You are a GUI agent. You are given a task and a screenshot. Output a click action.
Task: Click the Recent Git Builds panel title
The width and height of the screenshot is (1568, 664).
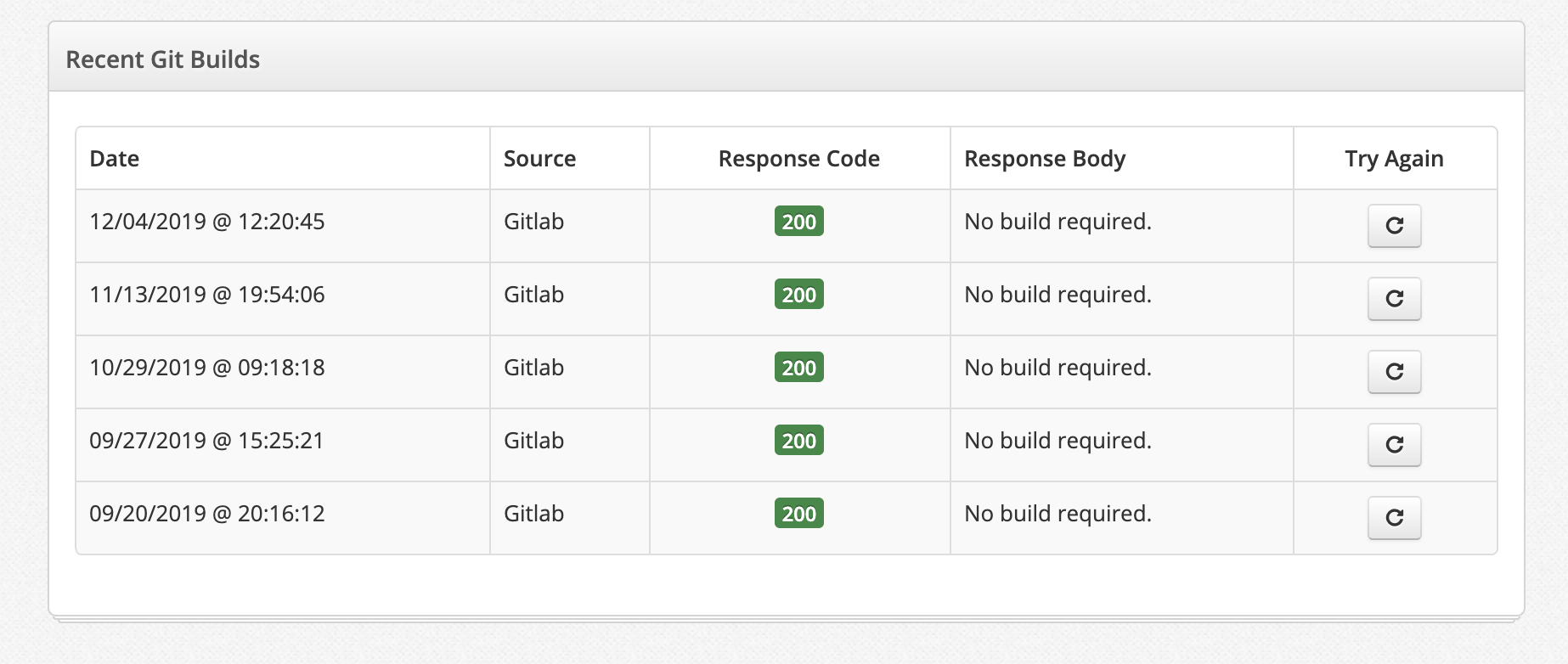point(163,59)
